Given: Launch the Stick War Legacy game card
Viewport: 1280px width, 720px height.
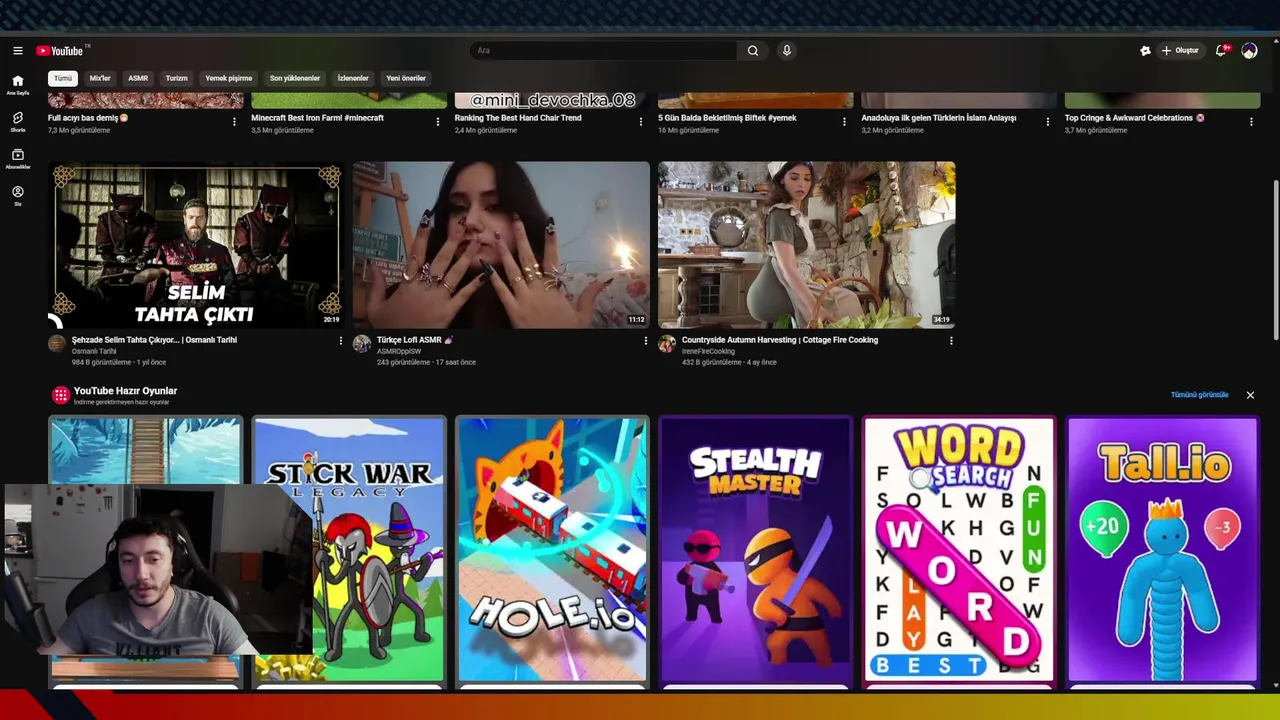Looking at the screenshot, I should pos(349,549).
